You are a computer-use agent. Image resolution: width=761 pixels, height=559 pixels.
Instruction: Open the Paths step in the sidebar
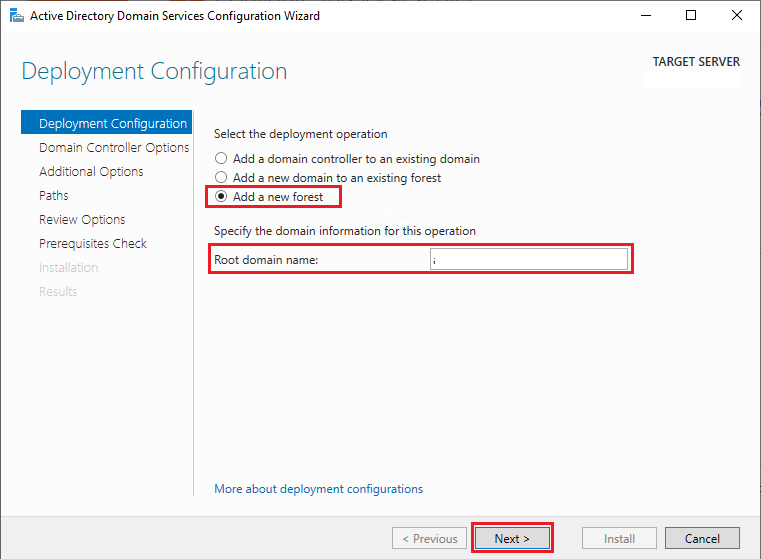54,196
